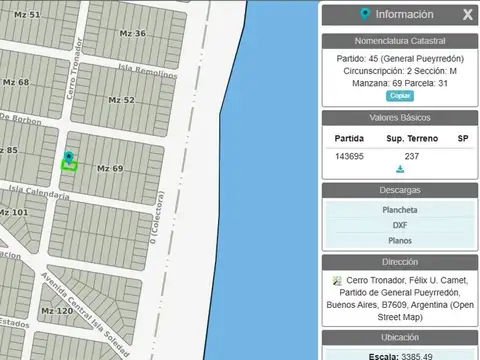
Task: Click the Mz 51 block label
Action: click(x=27, y=15)
